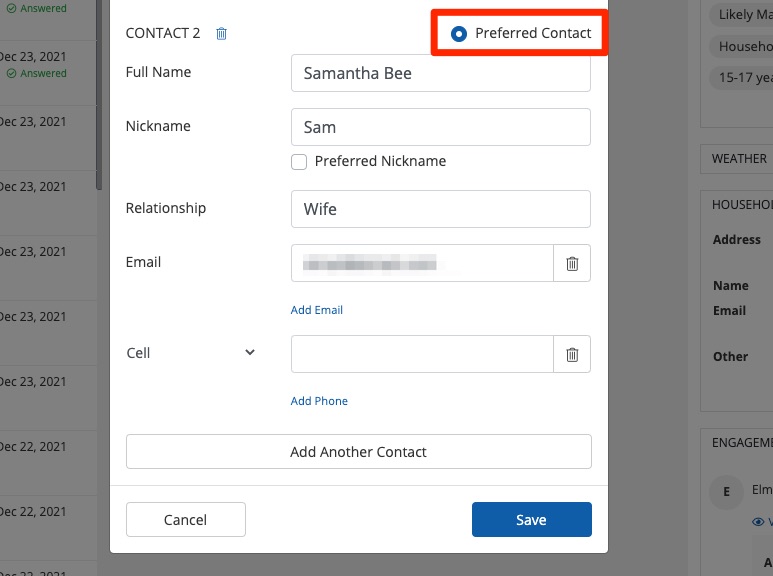Click the Full Name field with Samantha Bee
The image size is (773, 576).
(440, 73)
